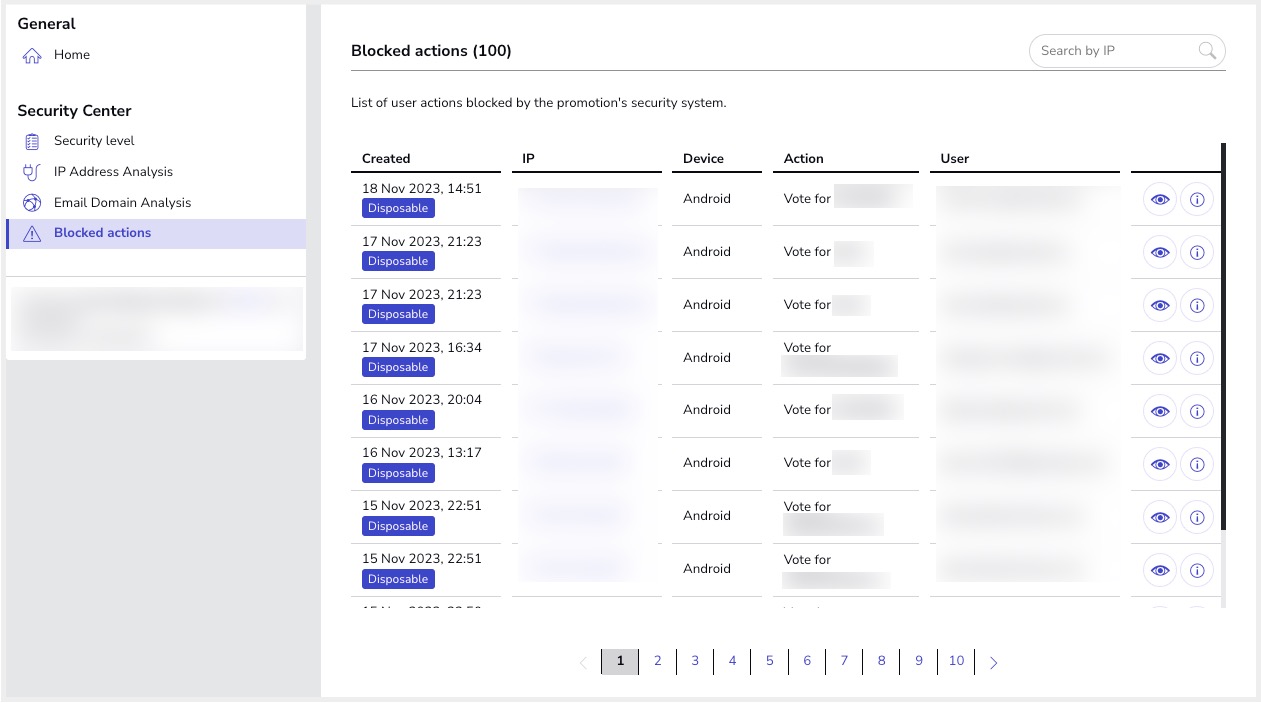Go to next page using right chevron
The width and height of the screenshot is (1261, 703).
point(993,662)
